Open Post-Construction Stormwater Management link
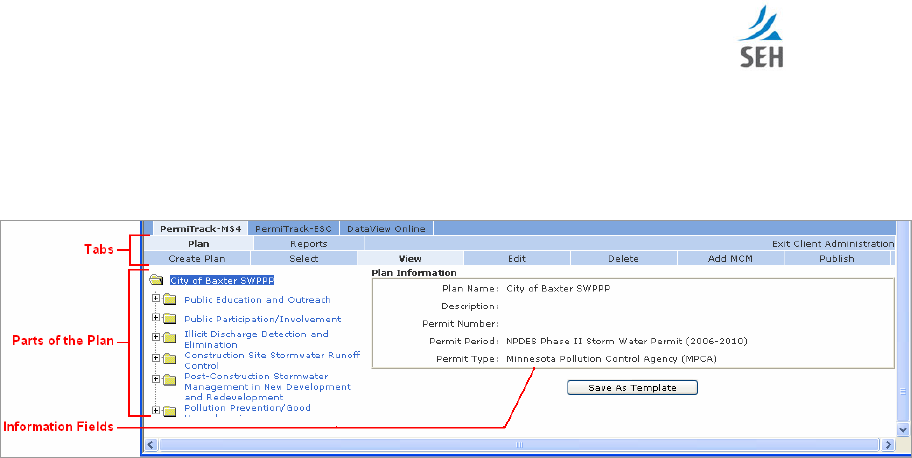The height and width of the screenshot is (458, 912). click(x=268, y=387)
